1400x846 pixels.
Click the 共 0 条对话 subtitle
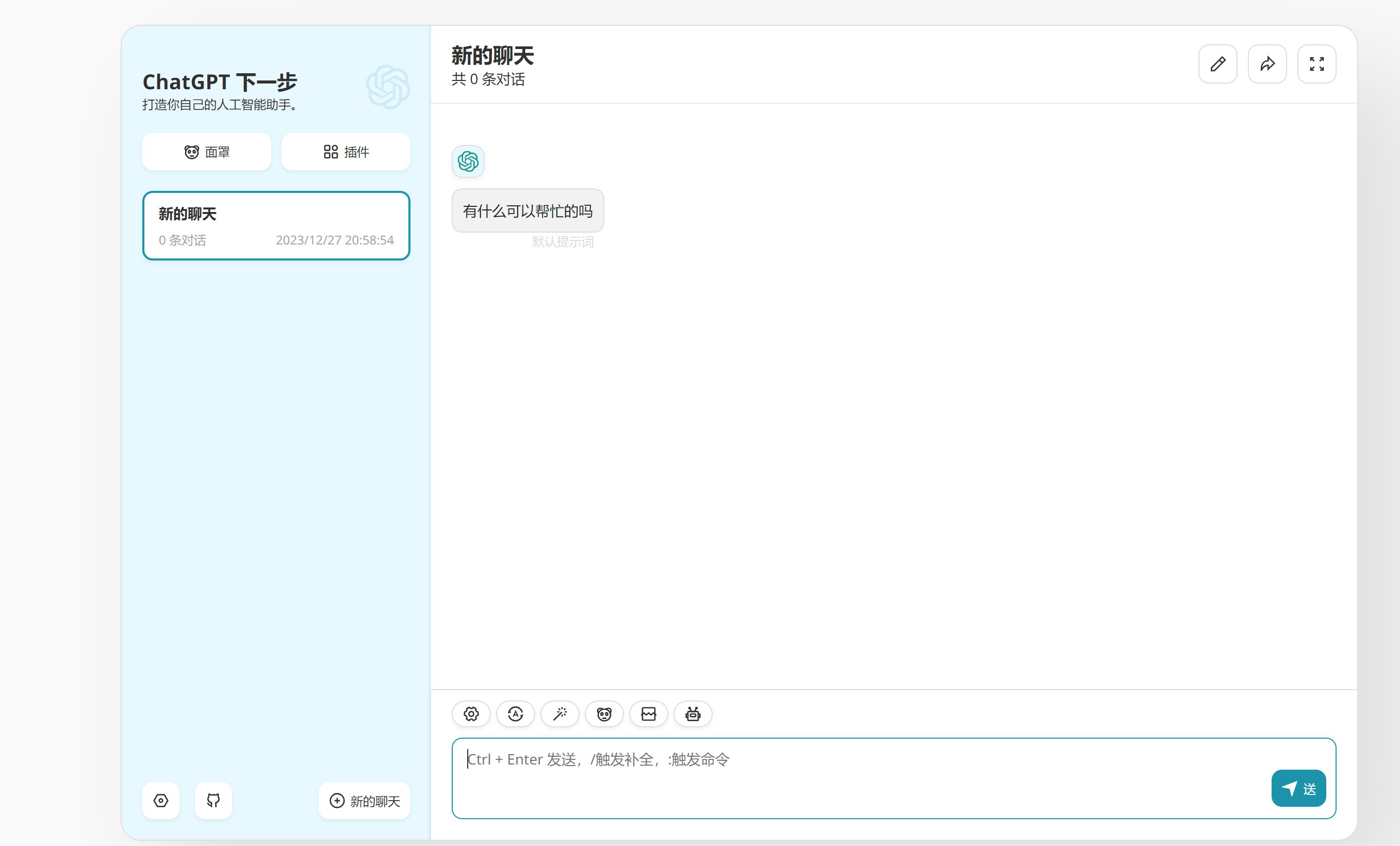[x=488, y=79]
